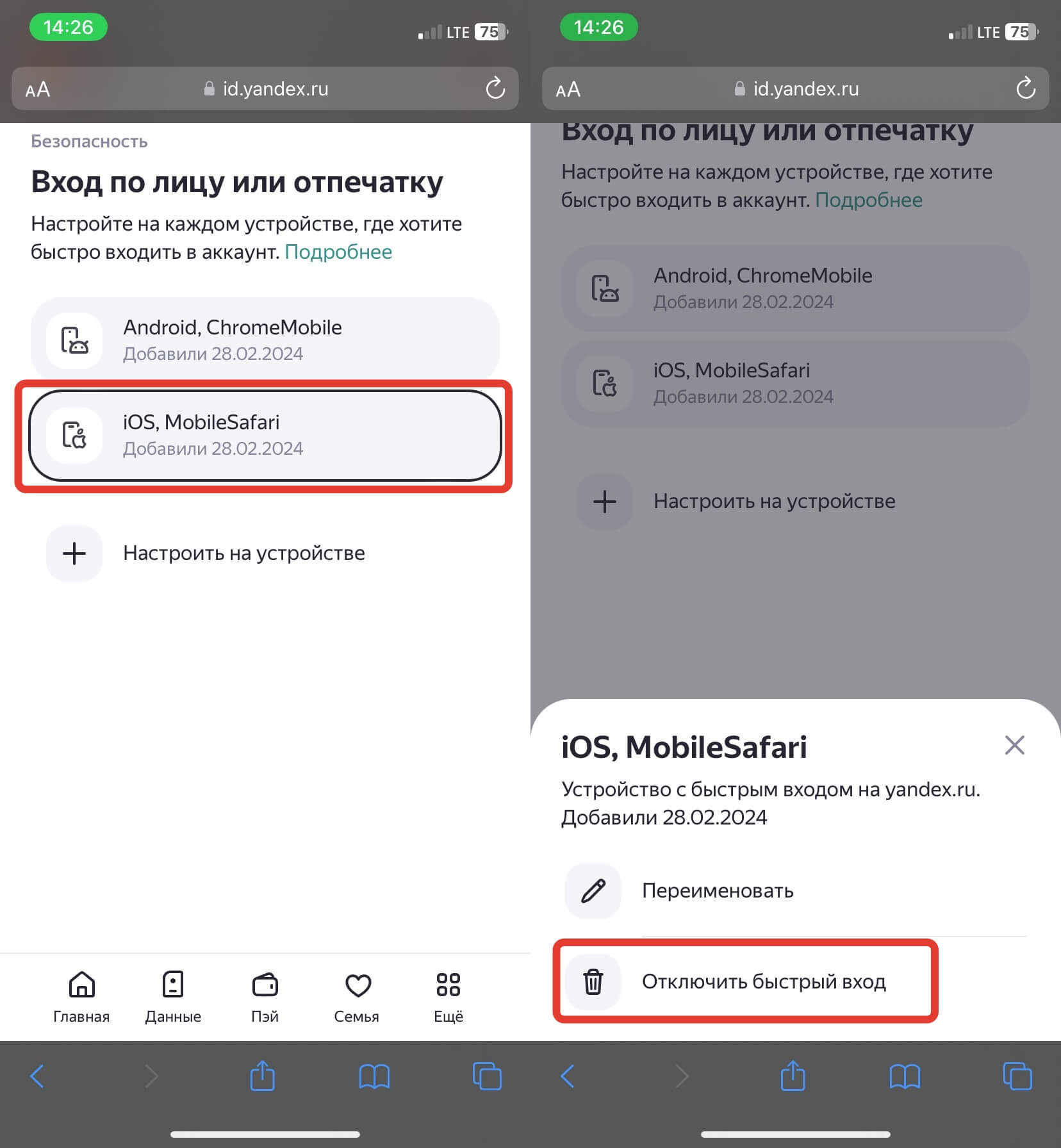Reload the page in left Safari window
This screenshot has width=1061, height=1148.
pyautogui.click(x=495, y=88)
